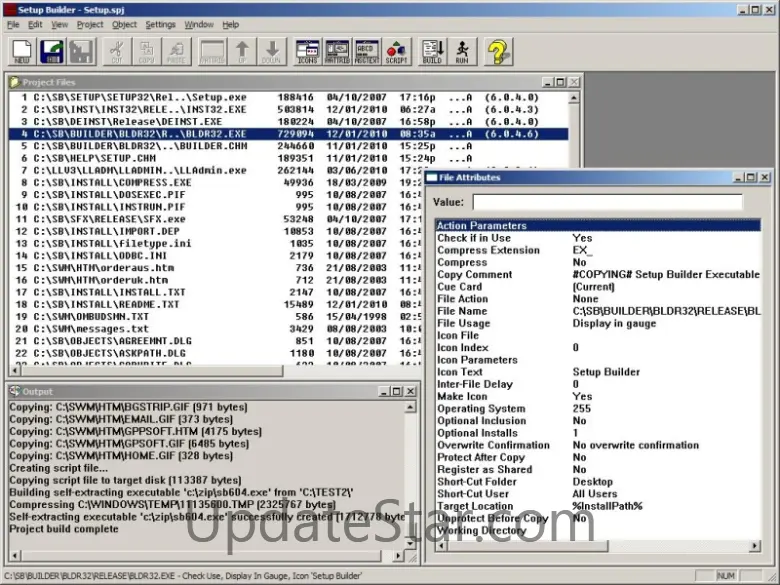The height and width of the screenshot is (585, 780).
Task: Click the active ATTRIB toolbar icon beside ICONS
Action: (x=337, y=51)
